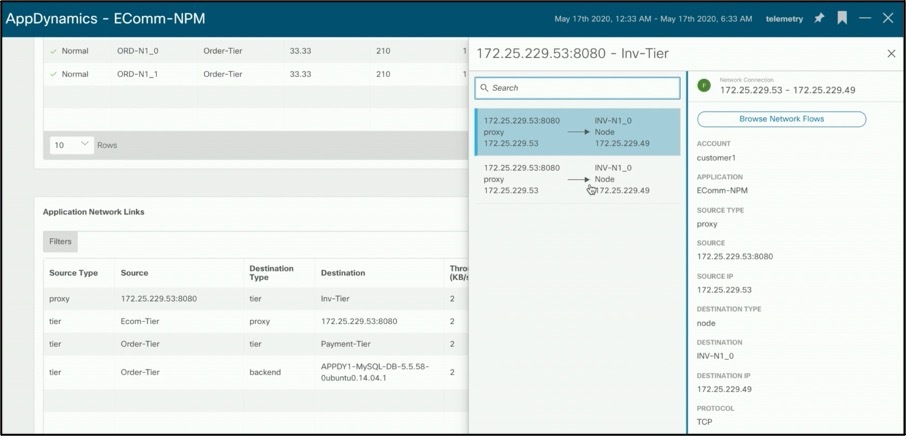
Task: Click the Normal check icon for ORD-N1_1
Action: [x=54, y=74]
